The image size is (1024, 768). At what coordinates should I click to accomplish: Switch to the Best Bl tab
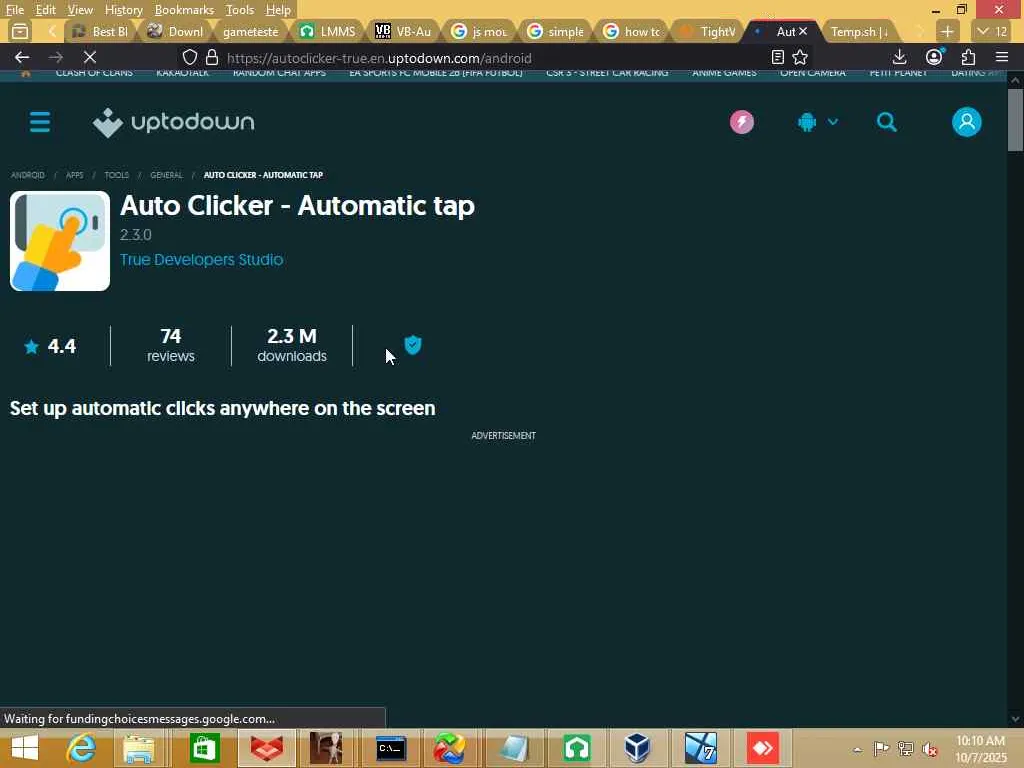(100, 31)
